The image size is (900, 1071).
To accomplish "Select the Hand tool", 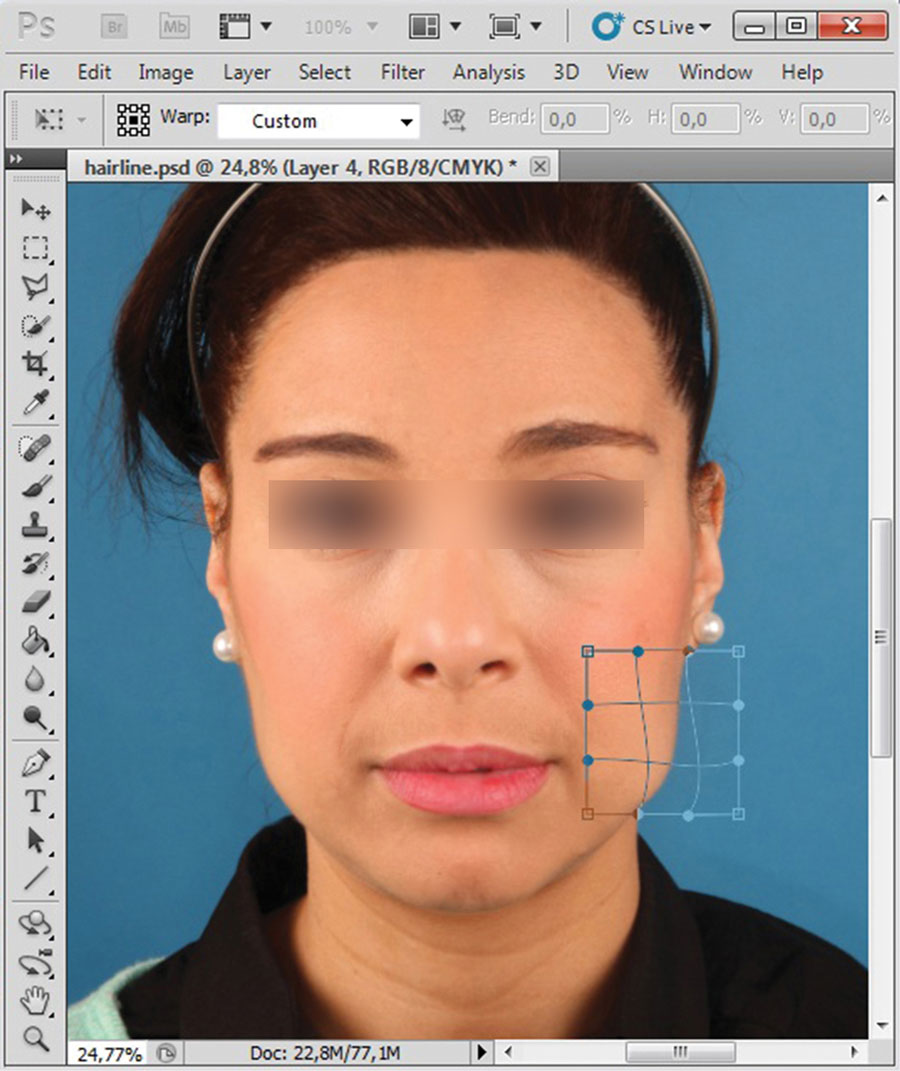I will point(36,998).
